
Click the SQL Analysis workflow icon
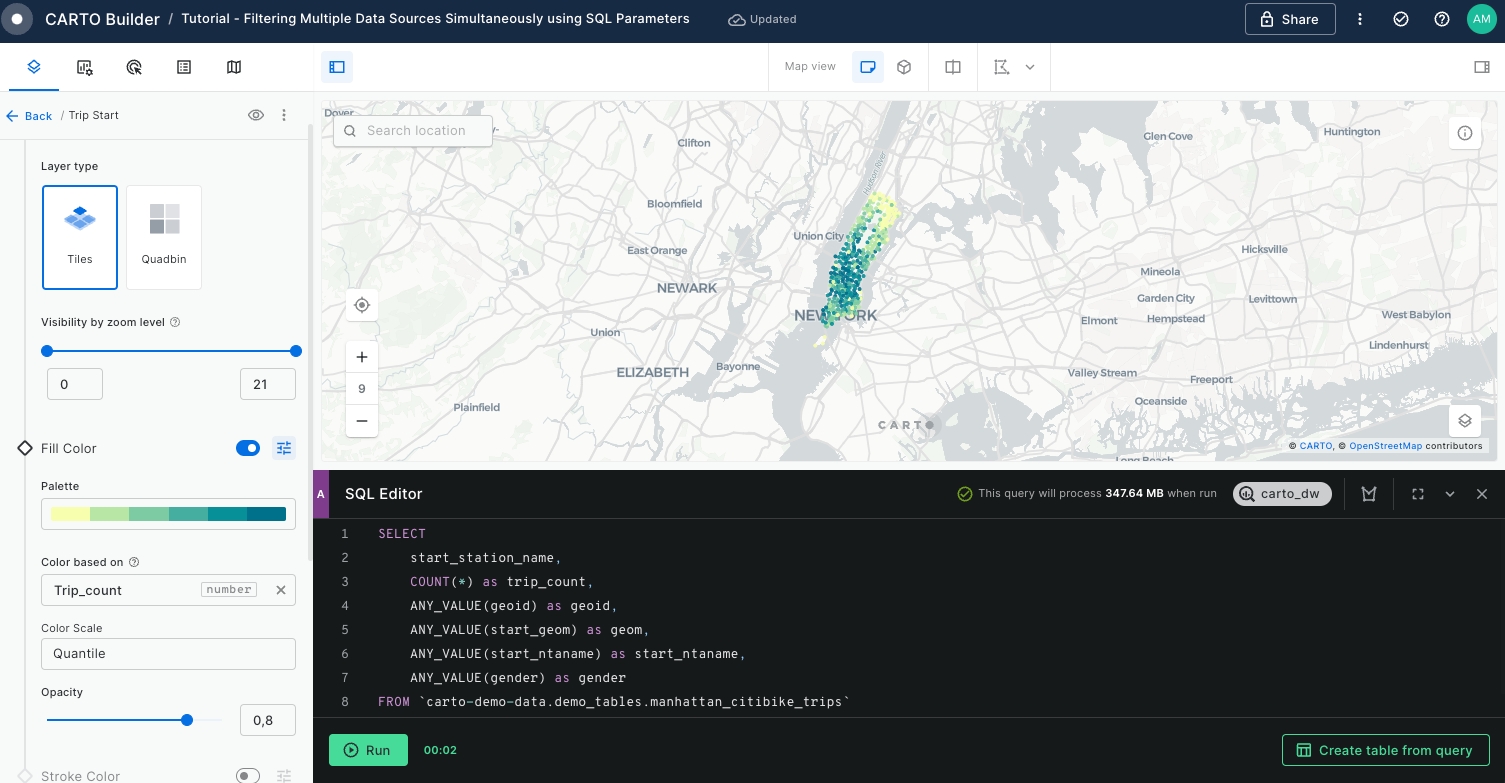pos(1369,494)
